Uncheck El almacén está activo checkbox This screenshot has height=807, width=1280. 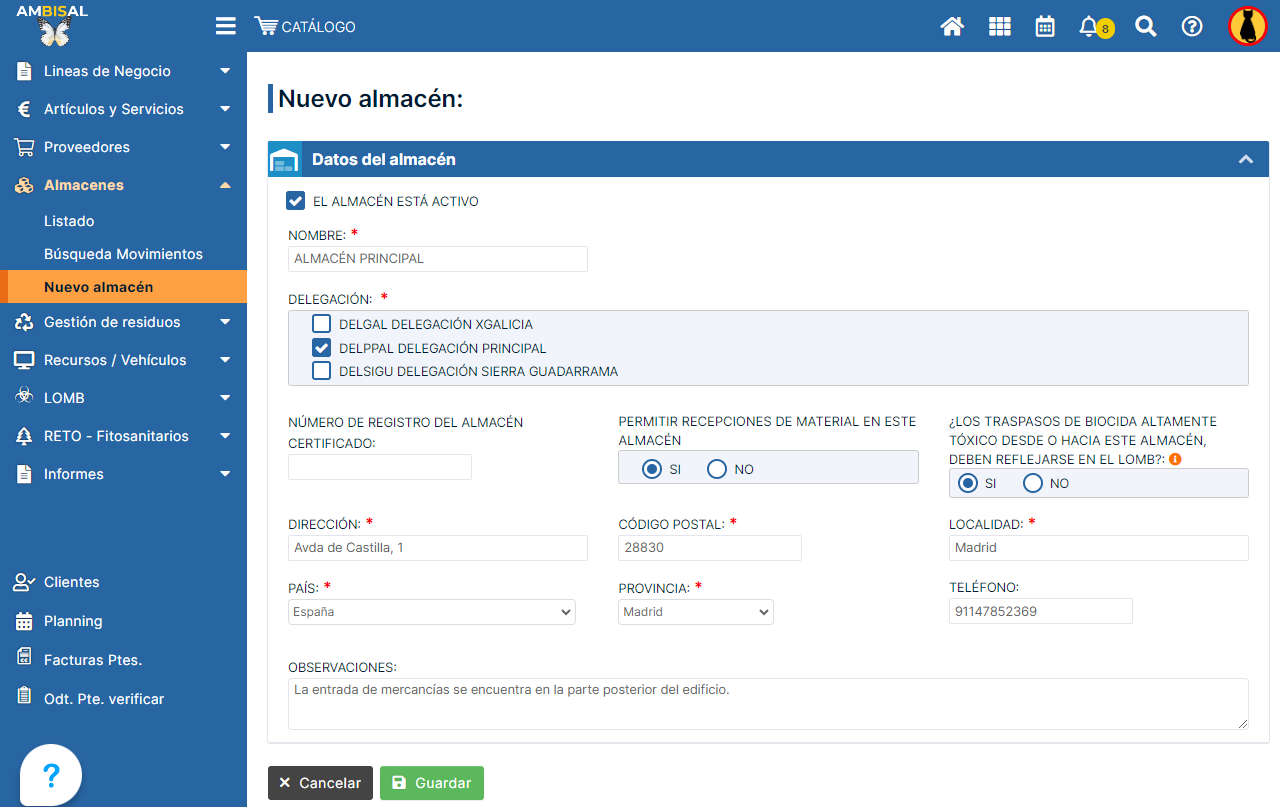tap(296, 201)
